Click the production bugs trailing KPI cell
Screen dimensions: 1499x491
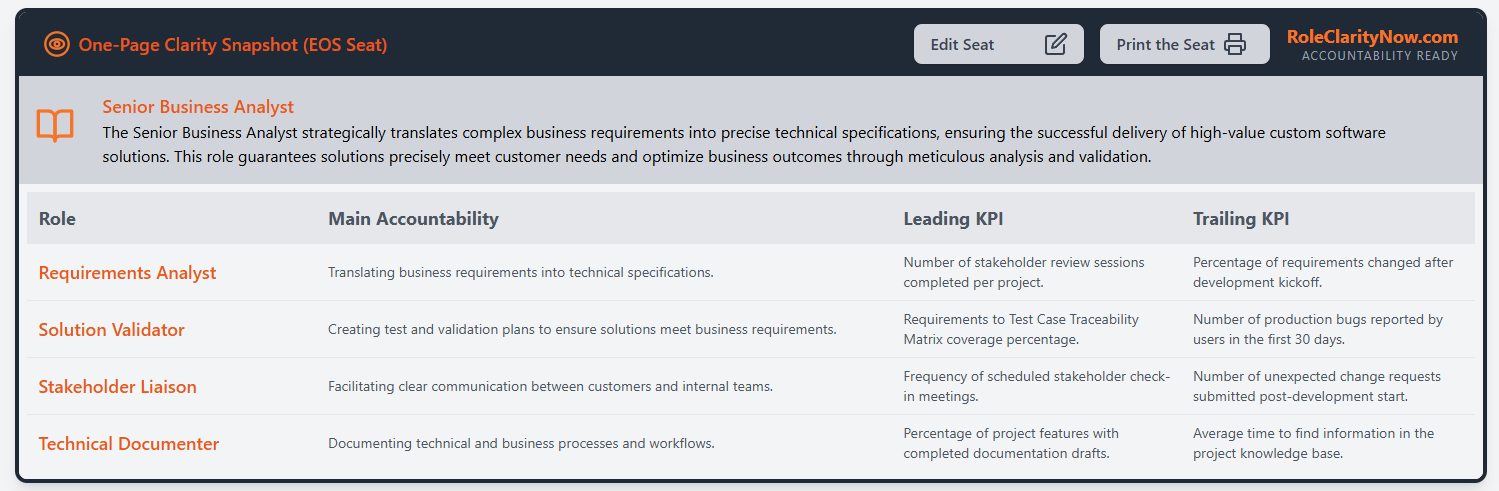(x=1317, y=329)
